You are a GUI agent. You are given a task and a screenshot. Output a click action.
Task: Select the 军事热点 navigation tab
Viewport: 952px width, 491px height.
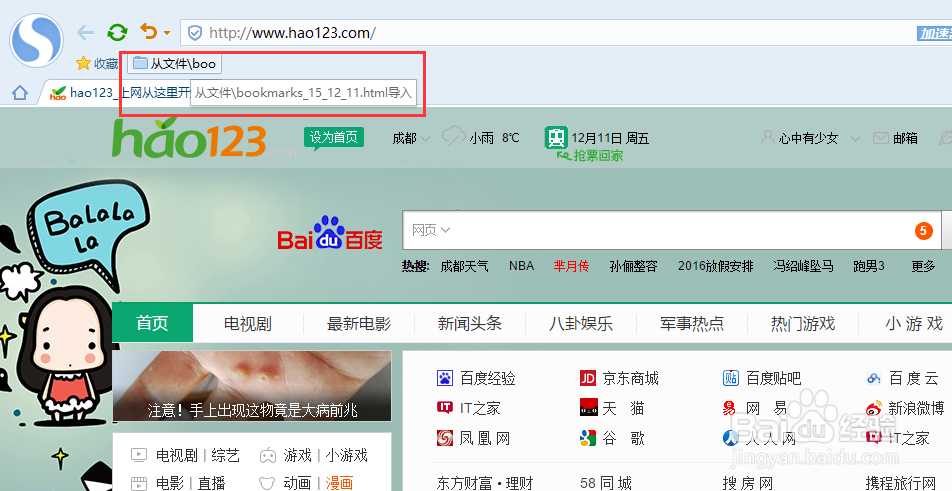[692, 323]
